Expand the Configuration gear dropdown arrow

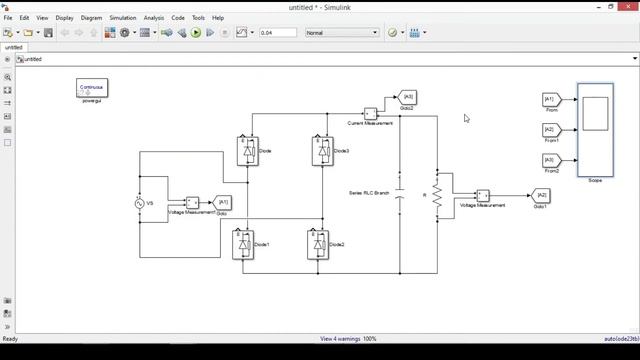(x=134, y=33)
